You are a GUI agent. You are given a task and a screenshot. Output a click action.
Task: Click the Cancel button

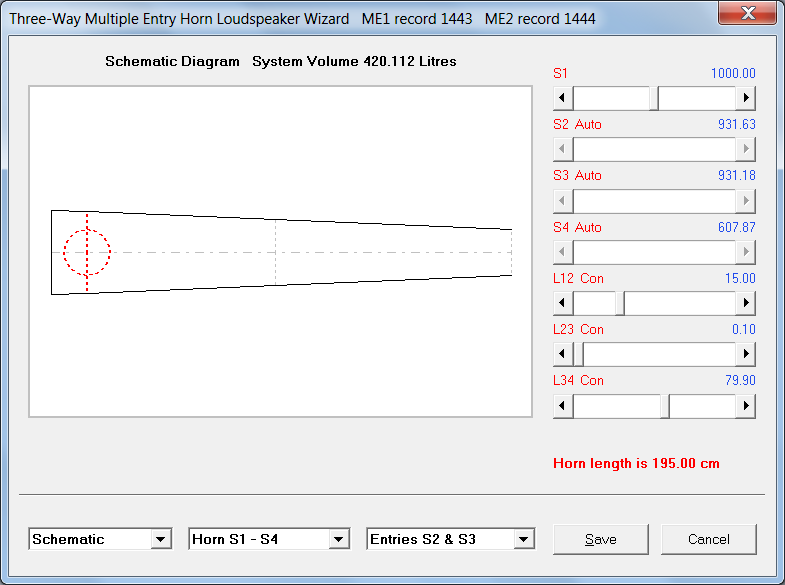click(x=708, y=539)
